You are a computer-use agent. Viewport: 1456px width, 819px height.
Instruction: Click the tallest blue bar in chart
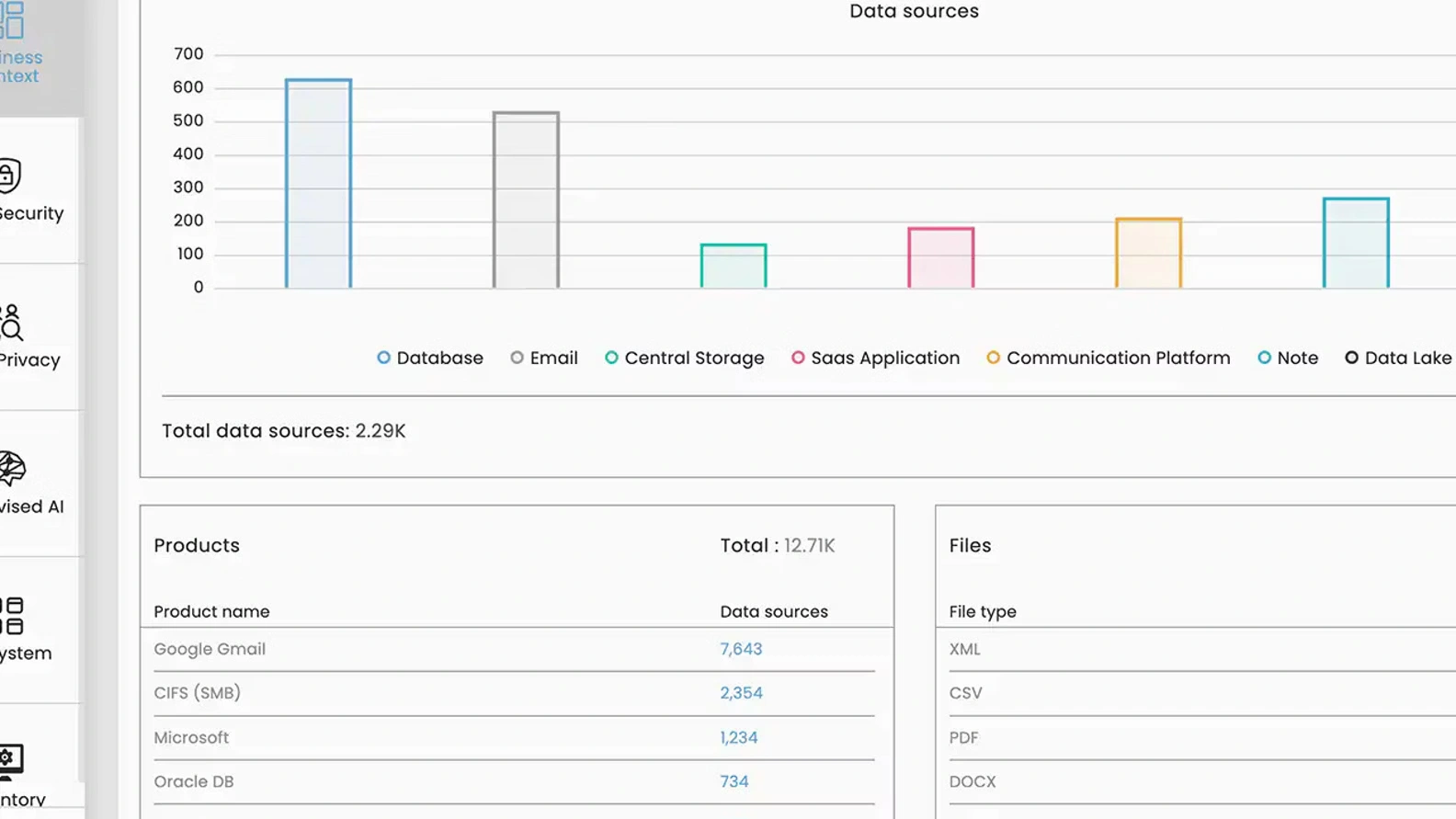[x=318, y=184]
